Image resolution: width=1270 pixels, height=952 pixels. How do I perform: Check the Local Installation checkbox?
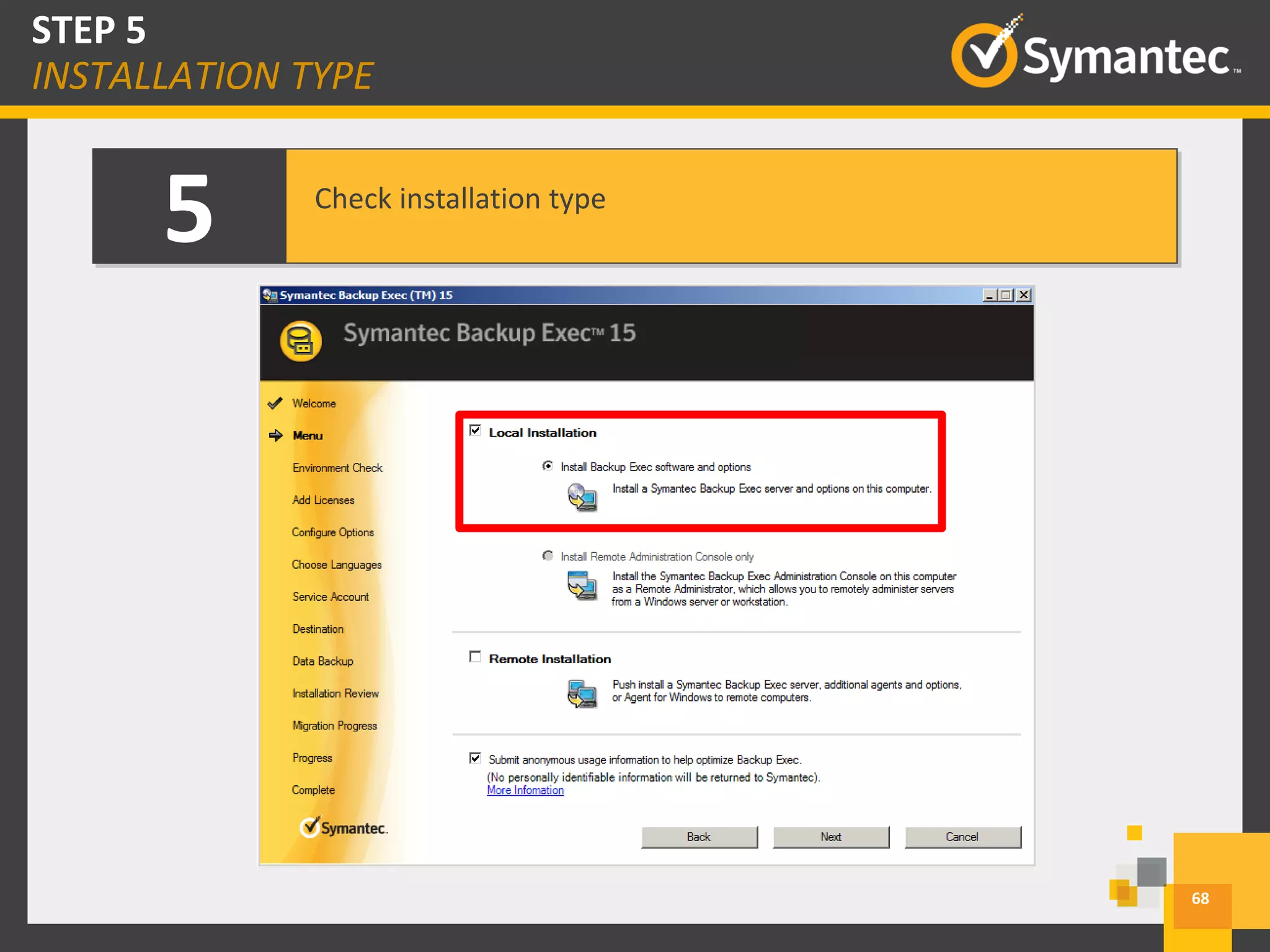(475, 430)
